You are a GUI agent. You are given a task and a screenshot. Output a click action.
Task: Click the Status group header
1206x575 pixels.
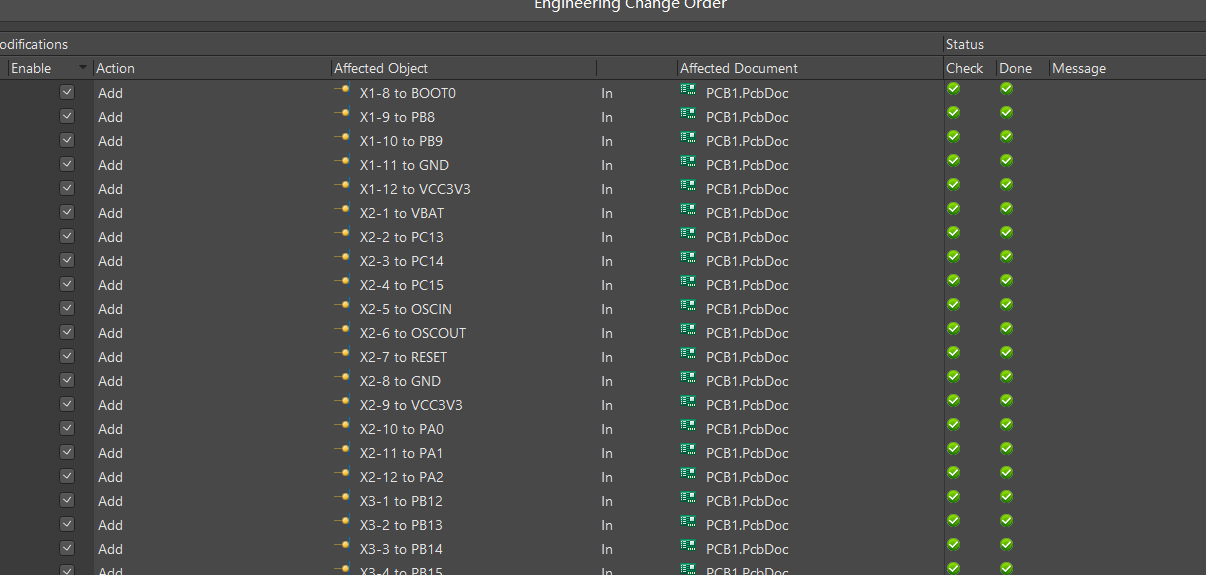point(964,44)
